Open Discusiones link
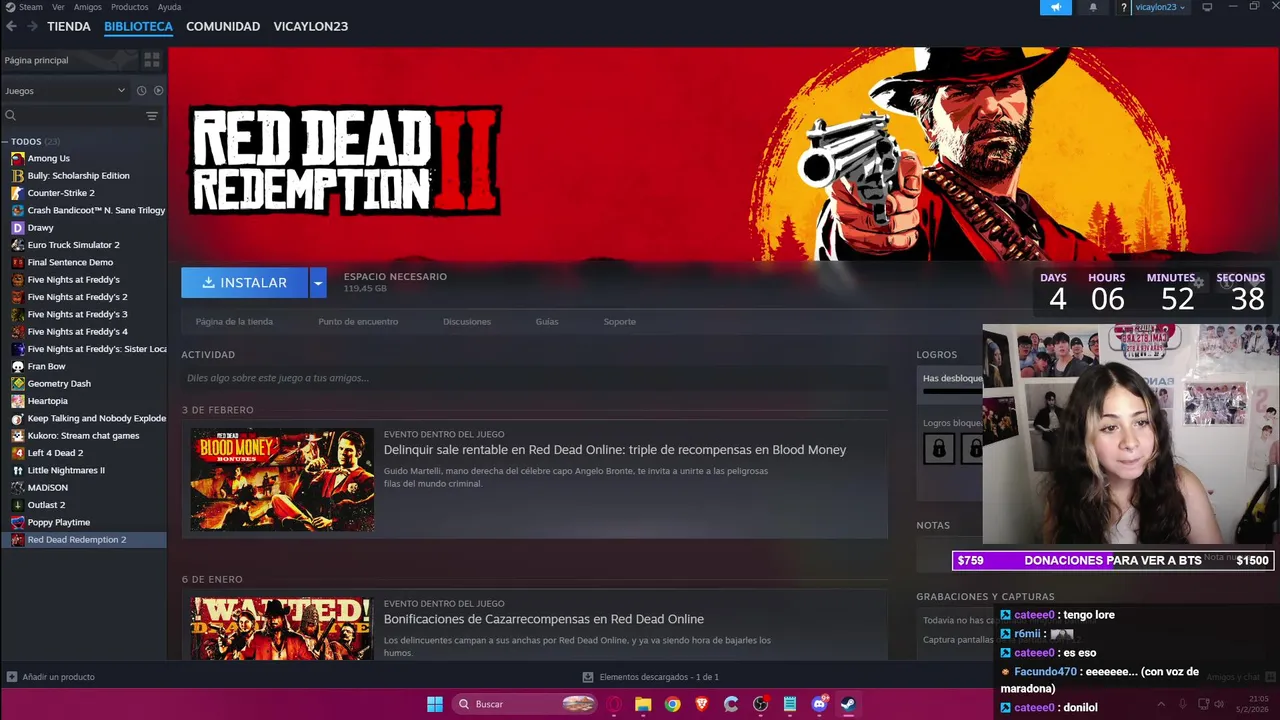The image size is (1280, 720). point(467,322)
